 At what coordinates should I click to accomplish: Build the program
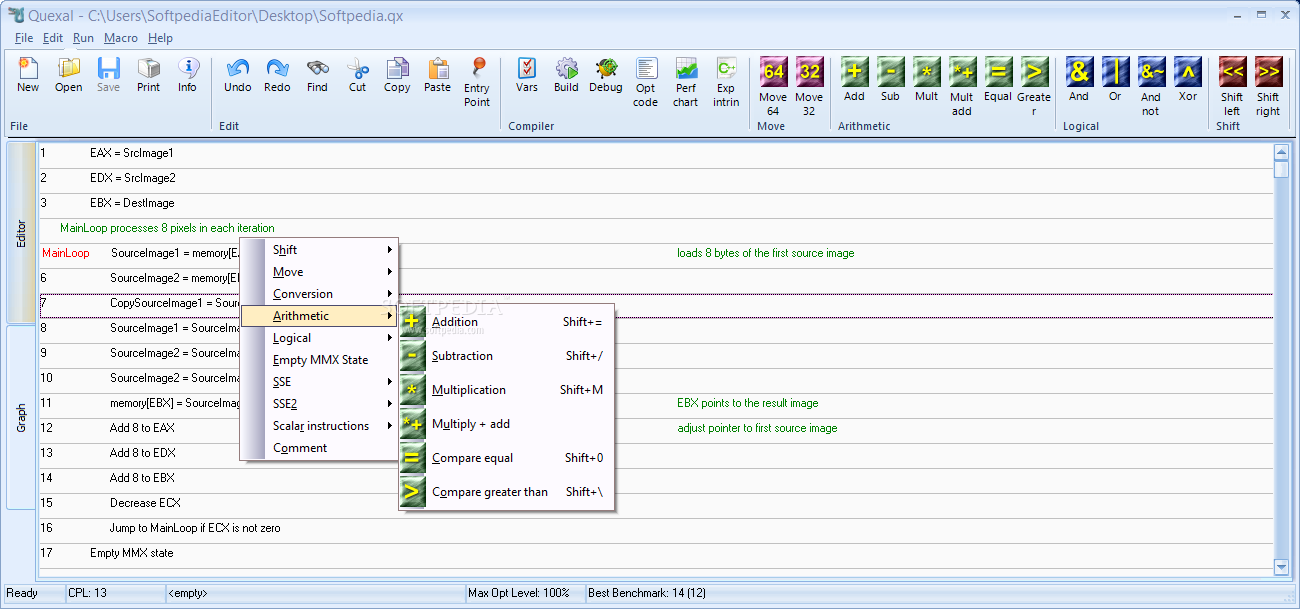tap(566, 75)
